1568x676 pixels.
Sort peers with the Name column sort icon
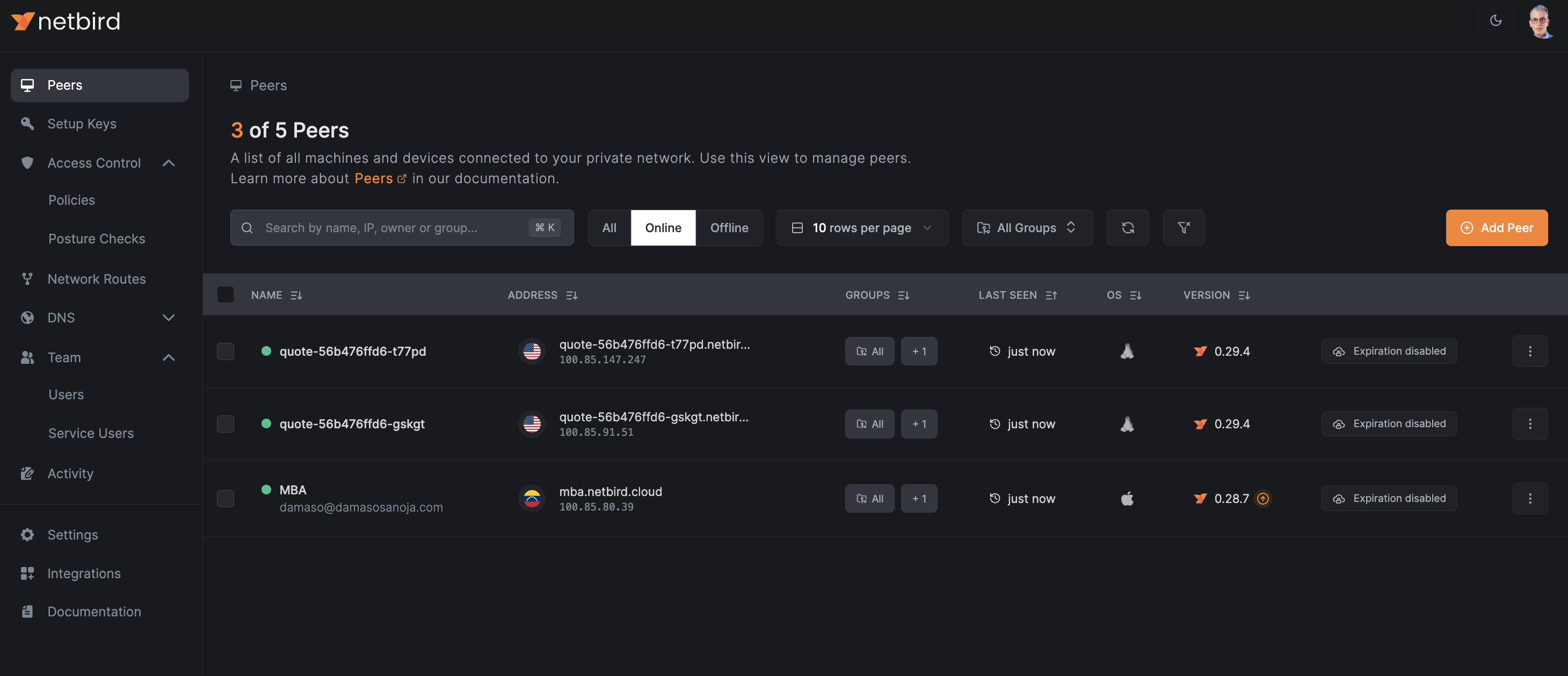tap(296, 296)
